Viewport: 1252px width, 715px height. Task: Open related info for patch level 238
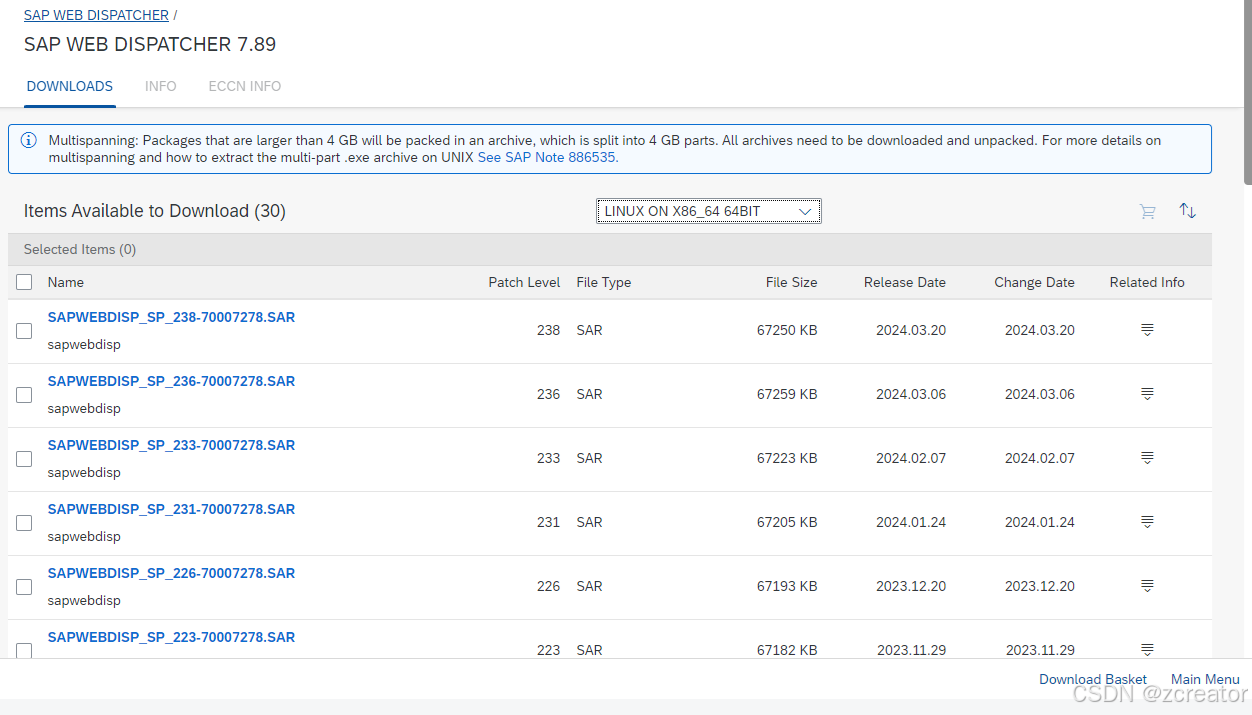[x=1147, y=330]
